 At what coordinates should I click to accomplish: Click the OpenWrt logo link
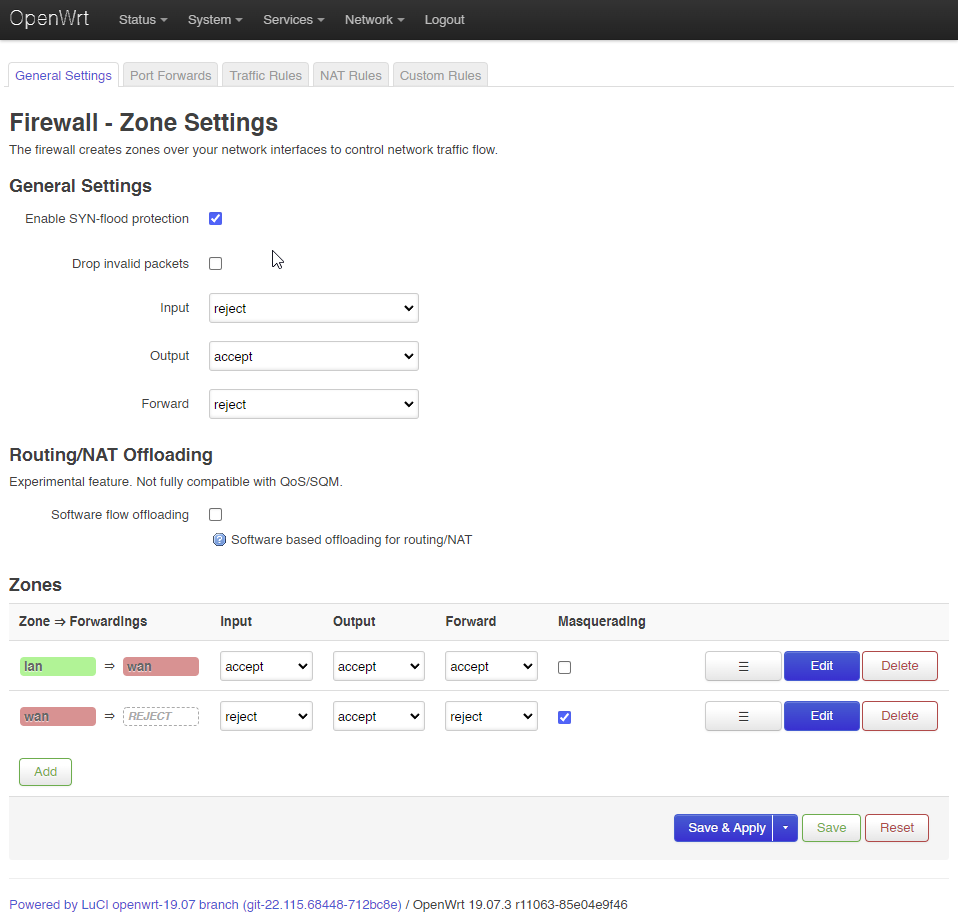(x=49, y=18)
